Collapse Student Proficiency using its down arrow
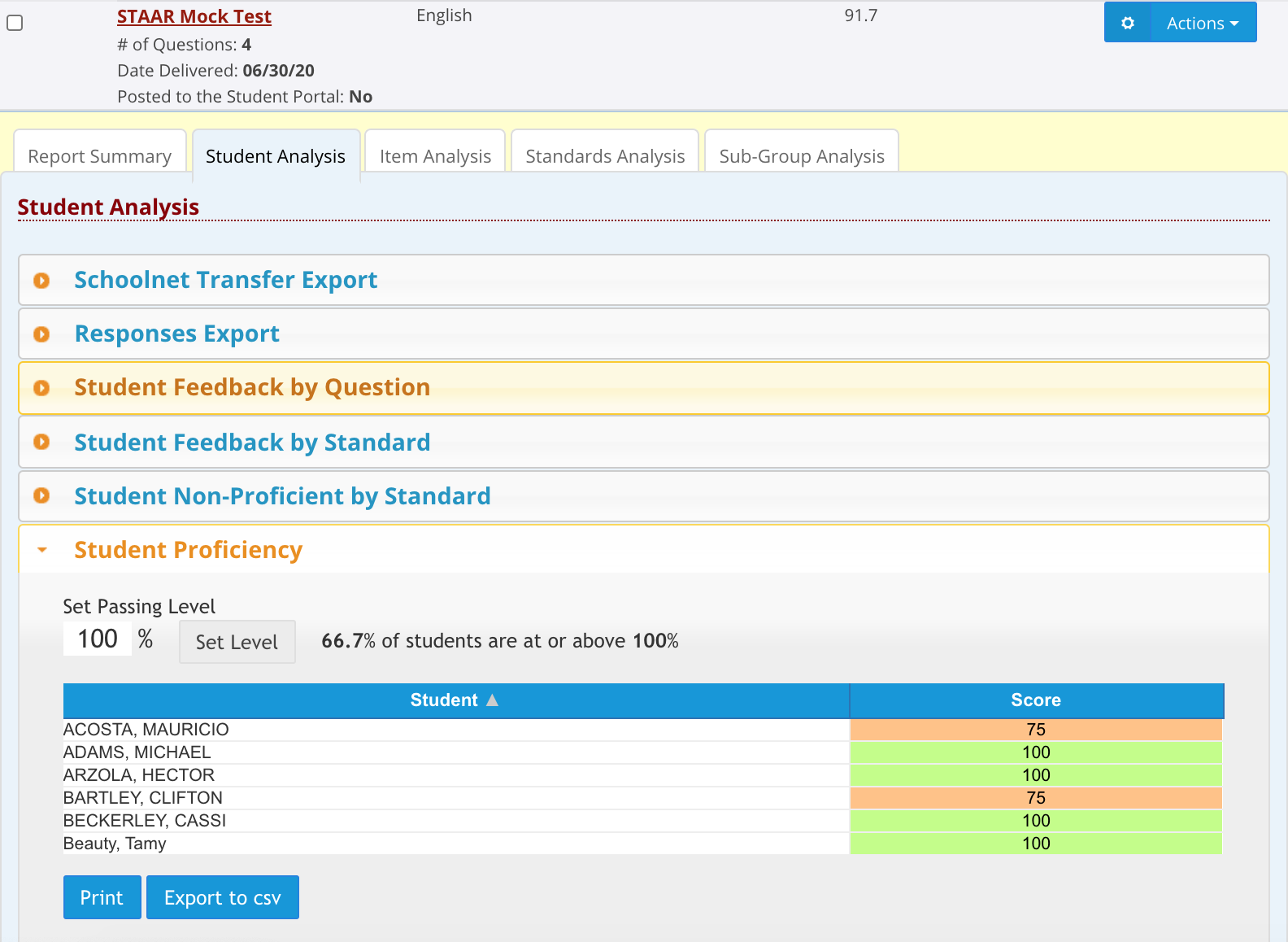 tap(42, 550)
